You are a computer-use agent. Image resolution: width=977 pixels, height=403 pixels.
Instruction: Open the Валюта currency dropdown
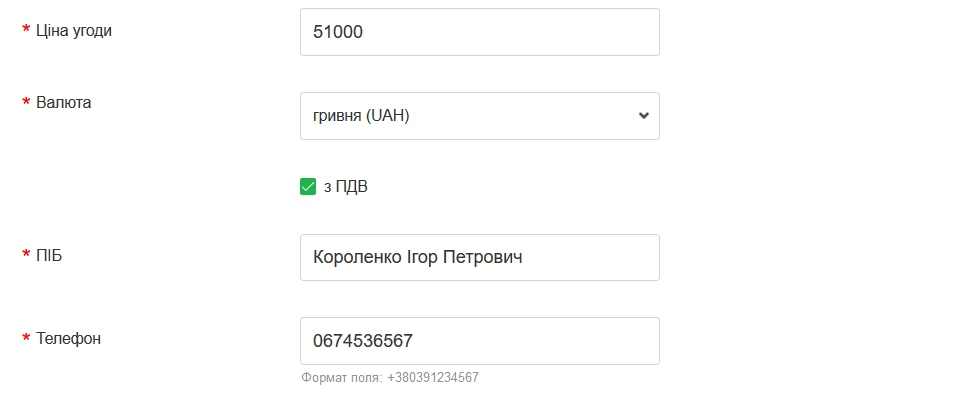pyautogui.click(x=479, y=116)
